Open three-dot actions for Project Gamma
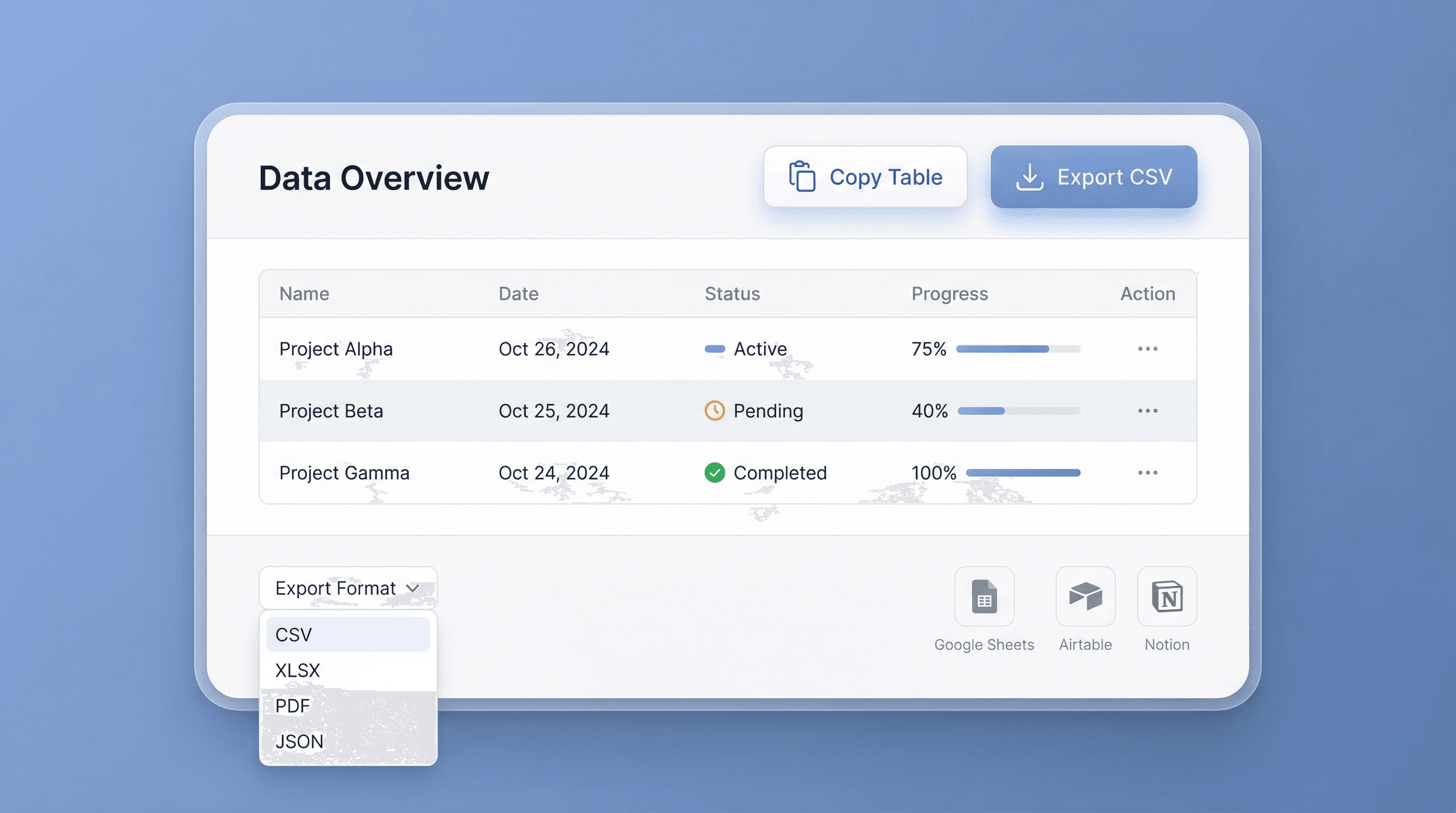 tap(1148, 473)
